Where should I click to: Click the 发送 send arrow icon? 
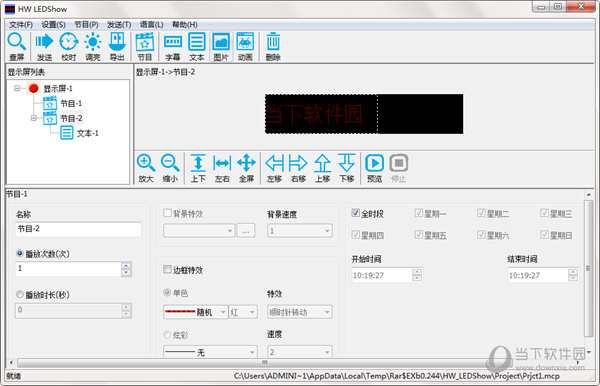coord(44,47)
